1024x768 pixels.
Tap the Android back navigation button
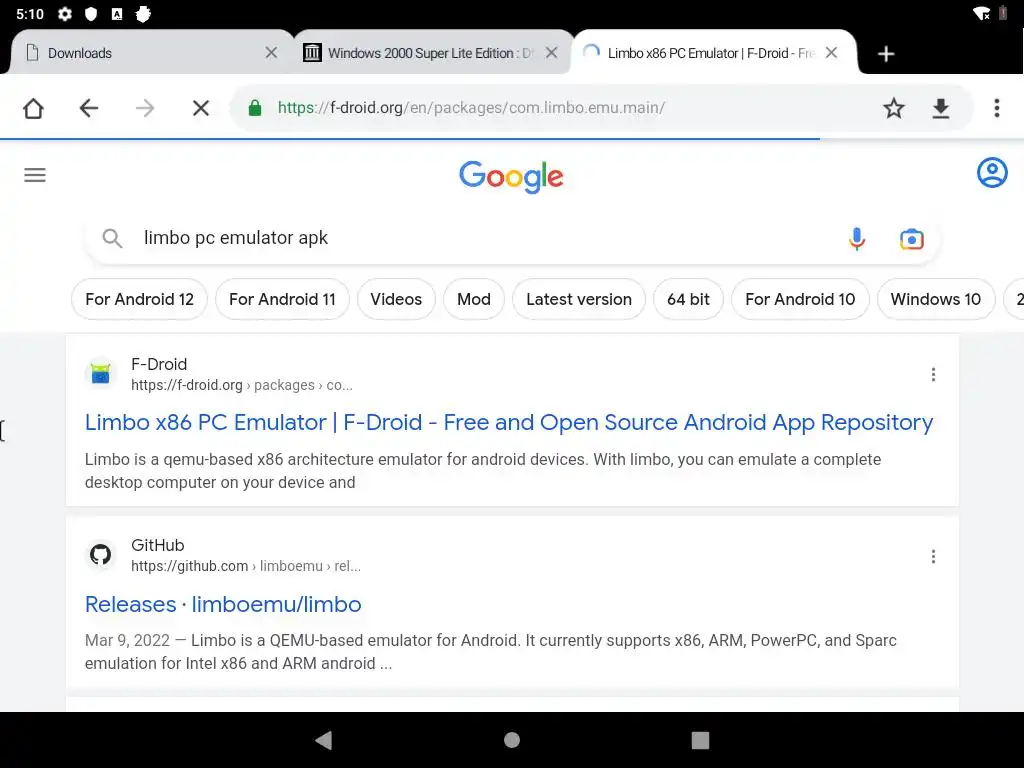tap(324, 740)
